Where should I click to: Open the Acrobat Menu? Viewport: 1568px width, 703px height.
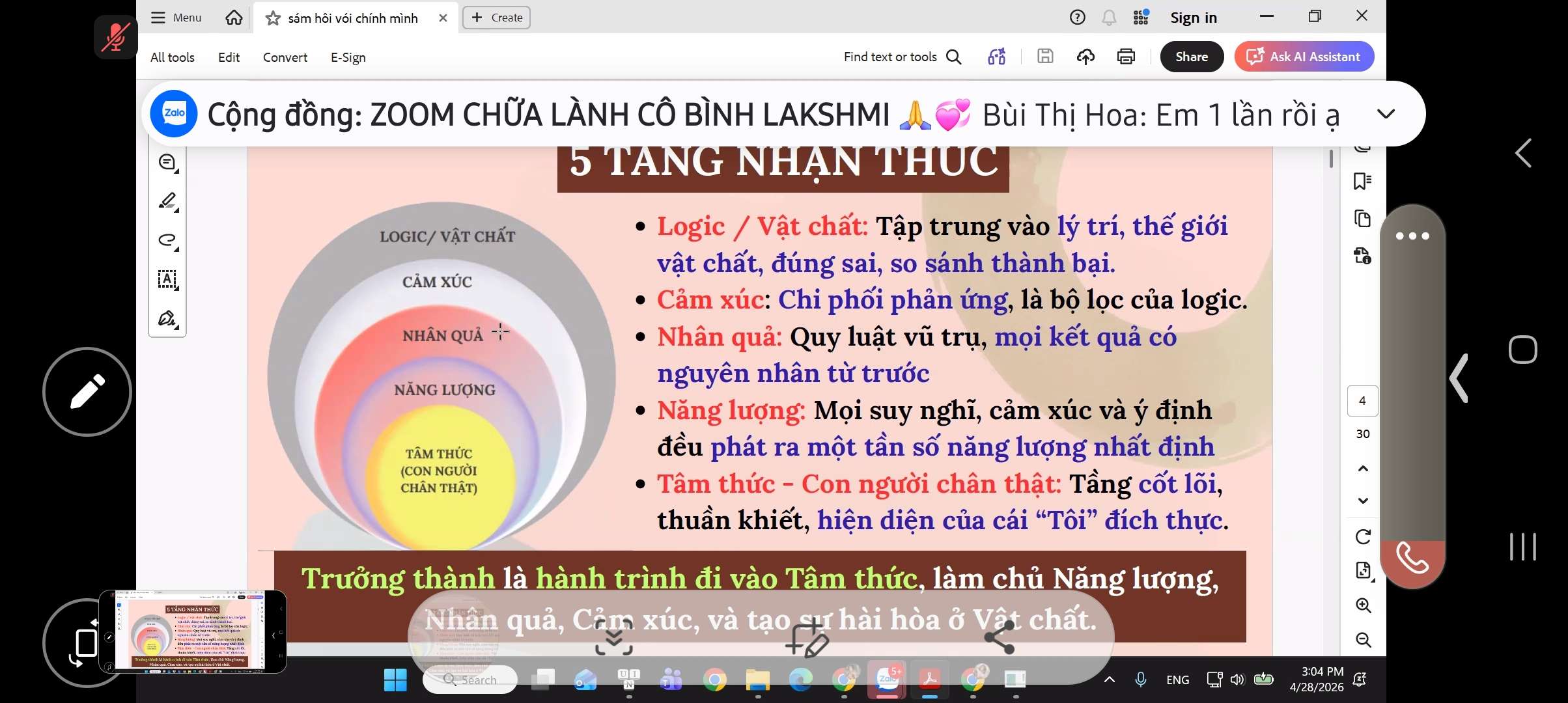pos(176,18)
